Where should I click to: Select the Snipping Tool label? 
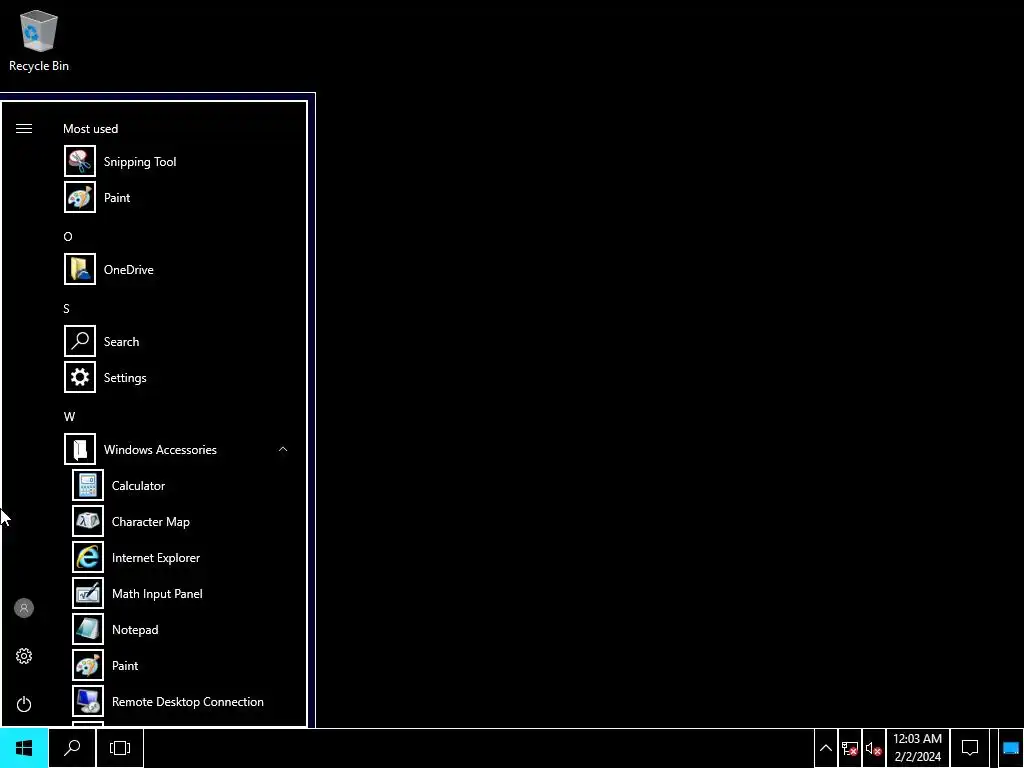tap(140, 162)
